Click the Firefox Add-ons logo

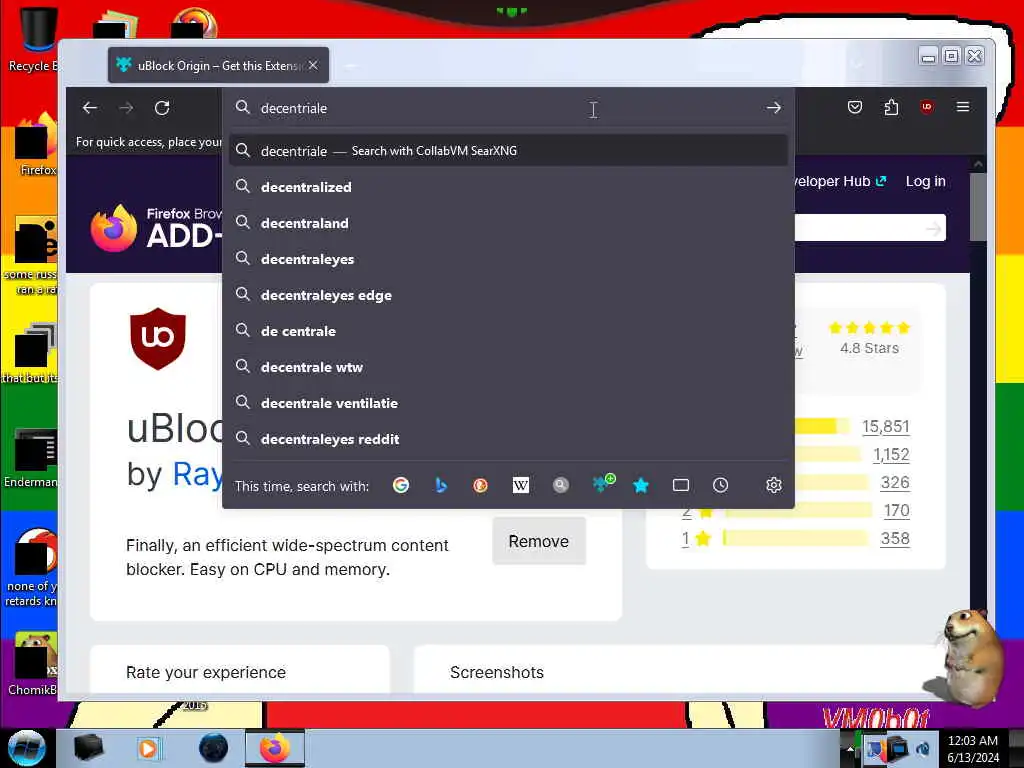(x=155, y=229)
